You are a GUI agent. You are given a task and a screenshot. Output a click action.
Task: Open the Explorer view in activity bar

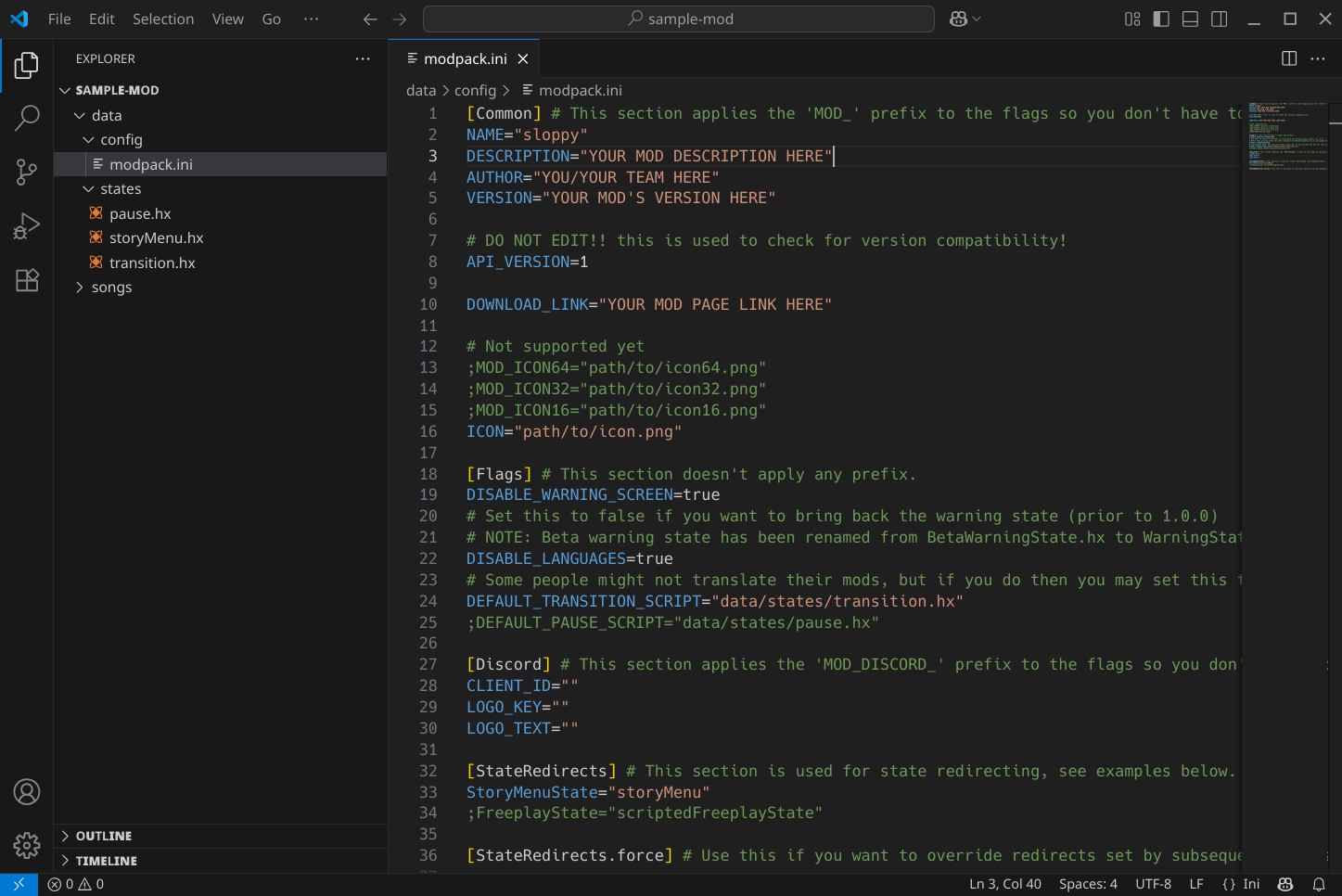[x=27, y=65]
